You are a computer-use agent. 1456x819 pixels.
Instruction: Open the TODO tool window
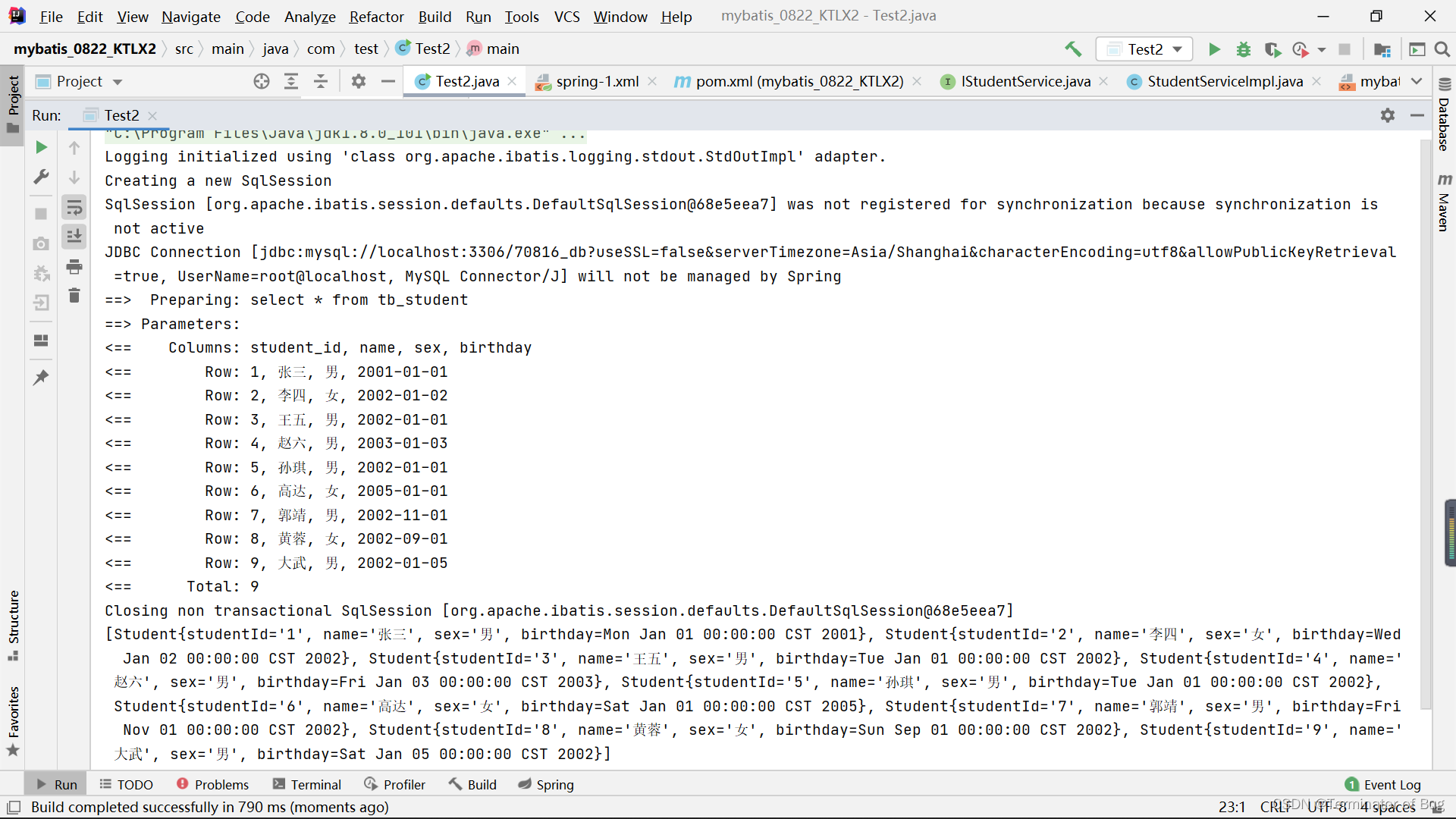click(127, 785)
